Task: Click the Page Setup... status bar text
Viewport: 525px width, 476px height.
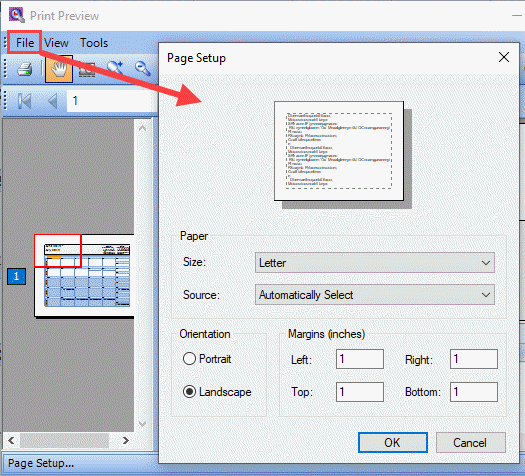Action: (41, 463)
